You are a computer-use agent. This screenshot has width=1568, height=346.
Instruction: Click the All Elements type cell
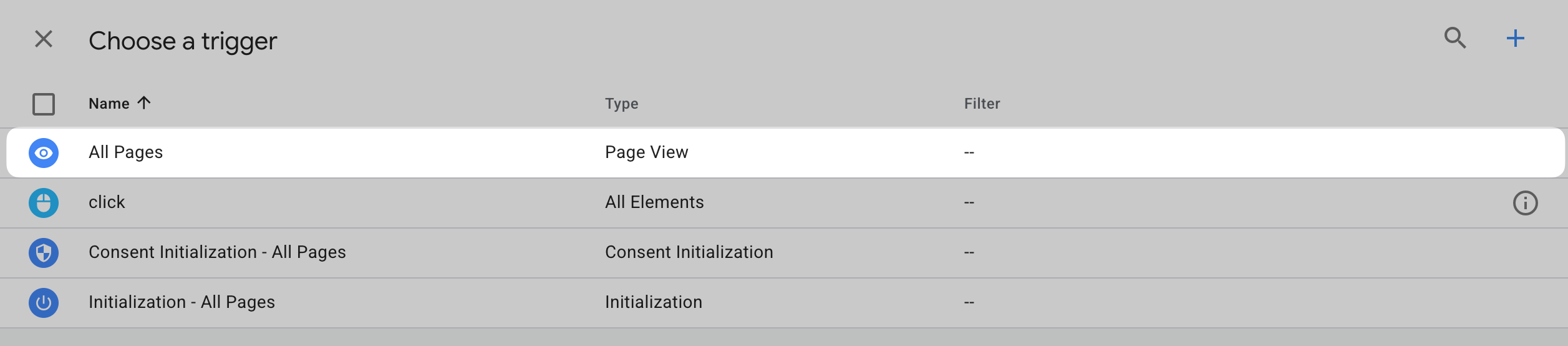(654, 202)
